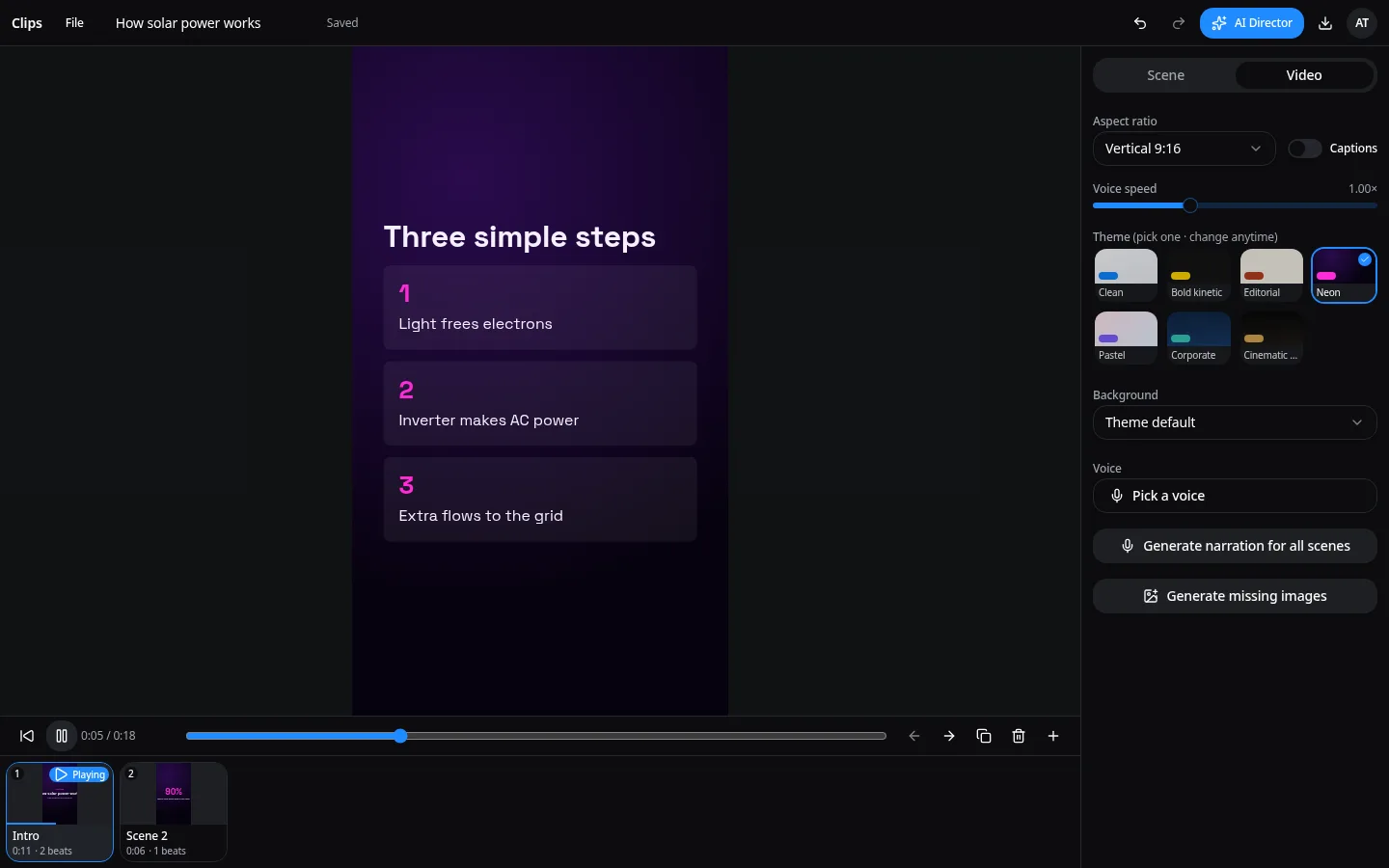The width and height of the screenshot is (1389, 868).
Task: Click the Playing badge on Intro scene
Action: tap(79, 774)
